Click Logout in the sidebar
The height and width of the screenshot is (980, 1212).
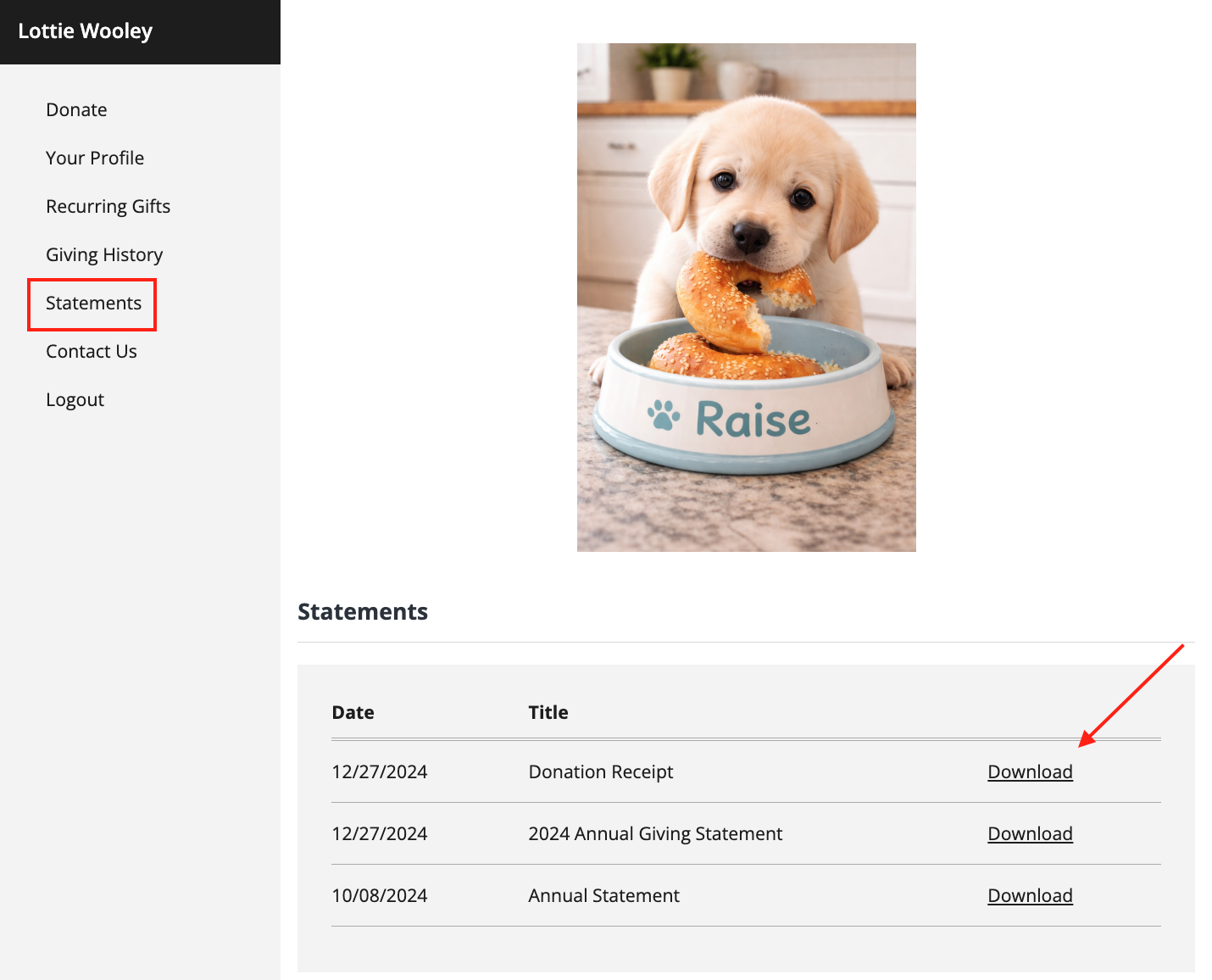tap(75, 400)
